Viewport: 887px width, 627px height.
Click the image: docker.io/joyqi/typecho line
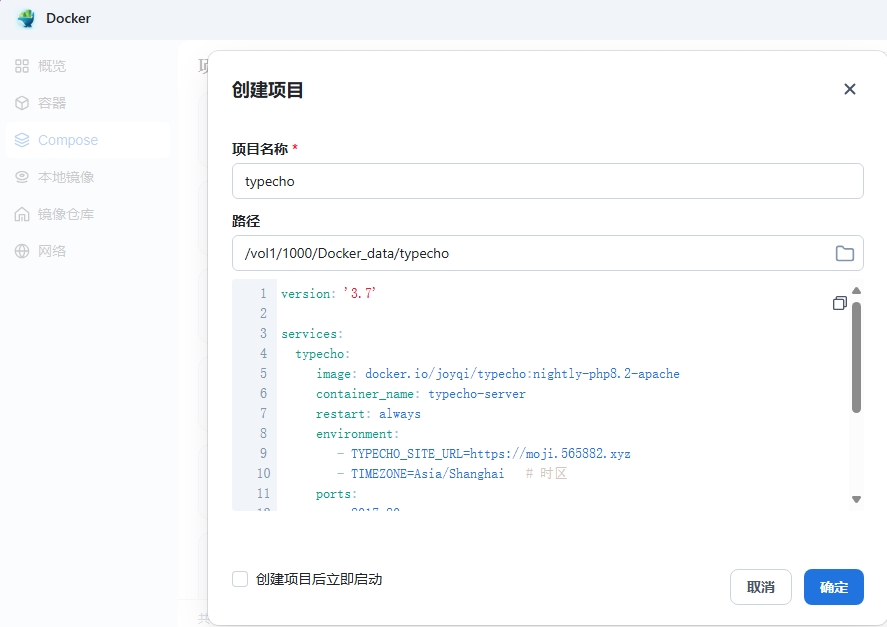pos(498,374)
